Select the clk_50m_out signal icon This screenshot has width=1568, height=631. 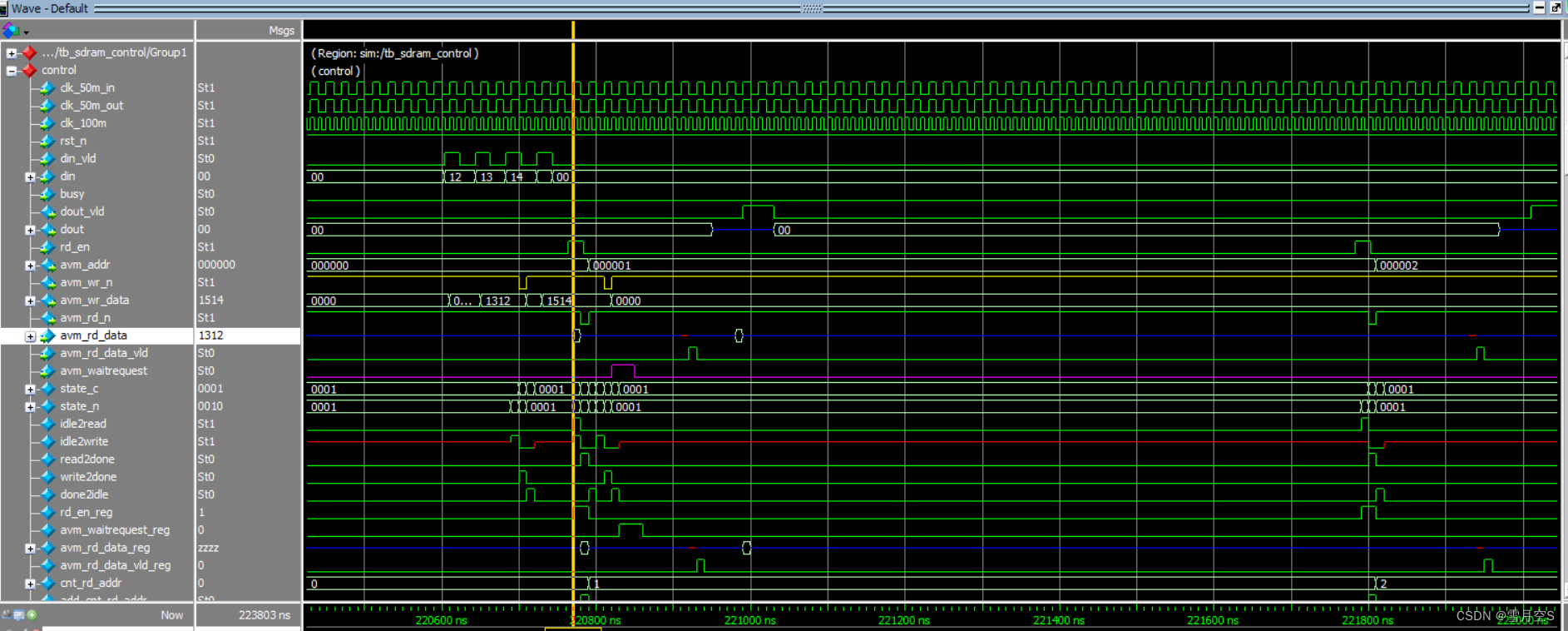click(x=47, y=106)
